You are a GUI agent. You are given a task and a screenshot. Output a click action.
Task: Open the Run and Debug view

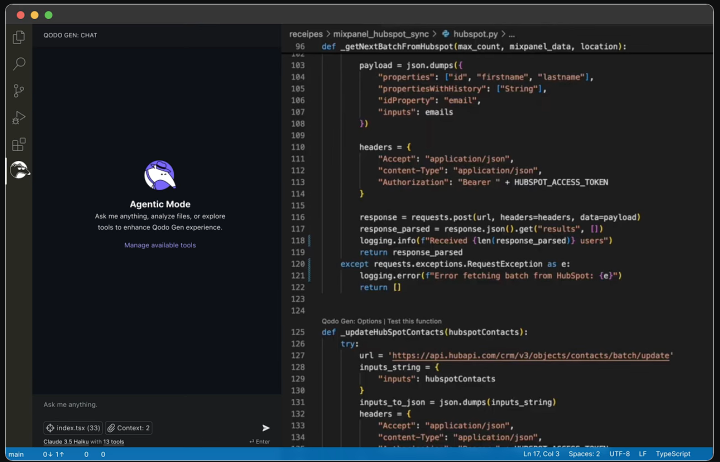coord(18,117)
